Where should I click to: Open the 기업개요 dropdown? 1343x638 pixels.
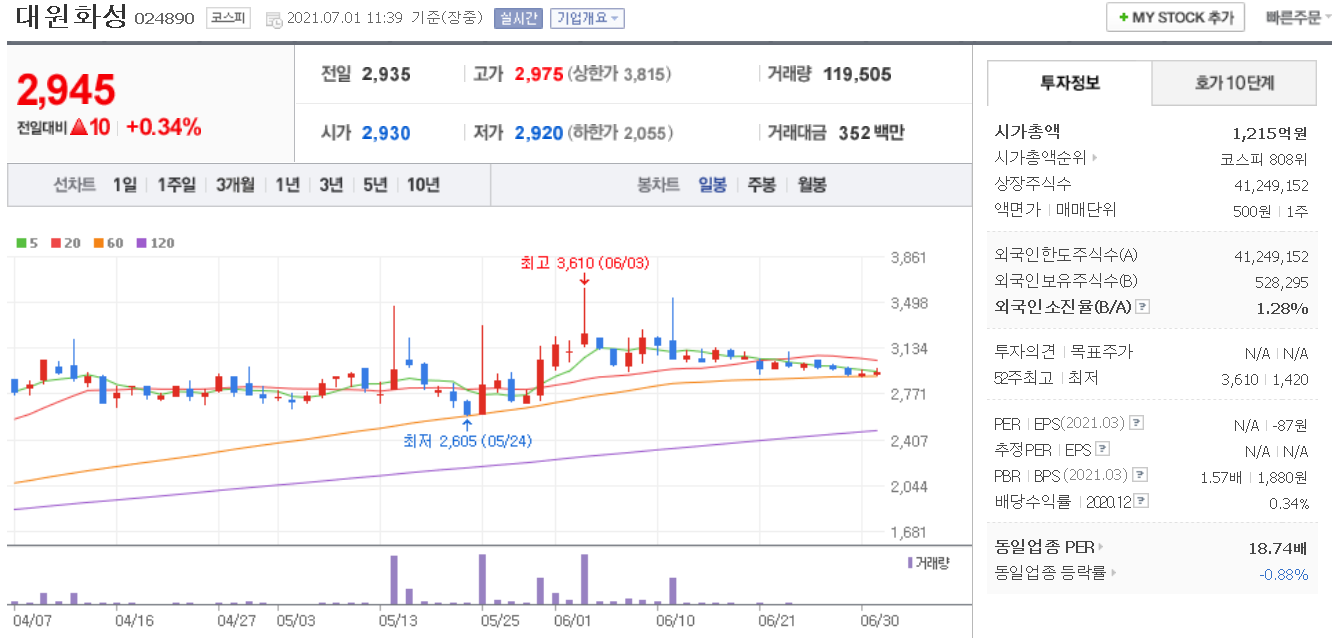587,18
